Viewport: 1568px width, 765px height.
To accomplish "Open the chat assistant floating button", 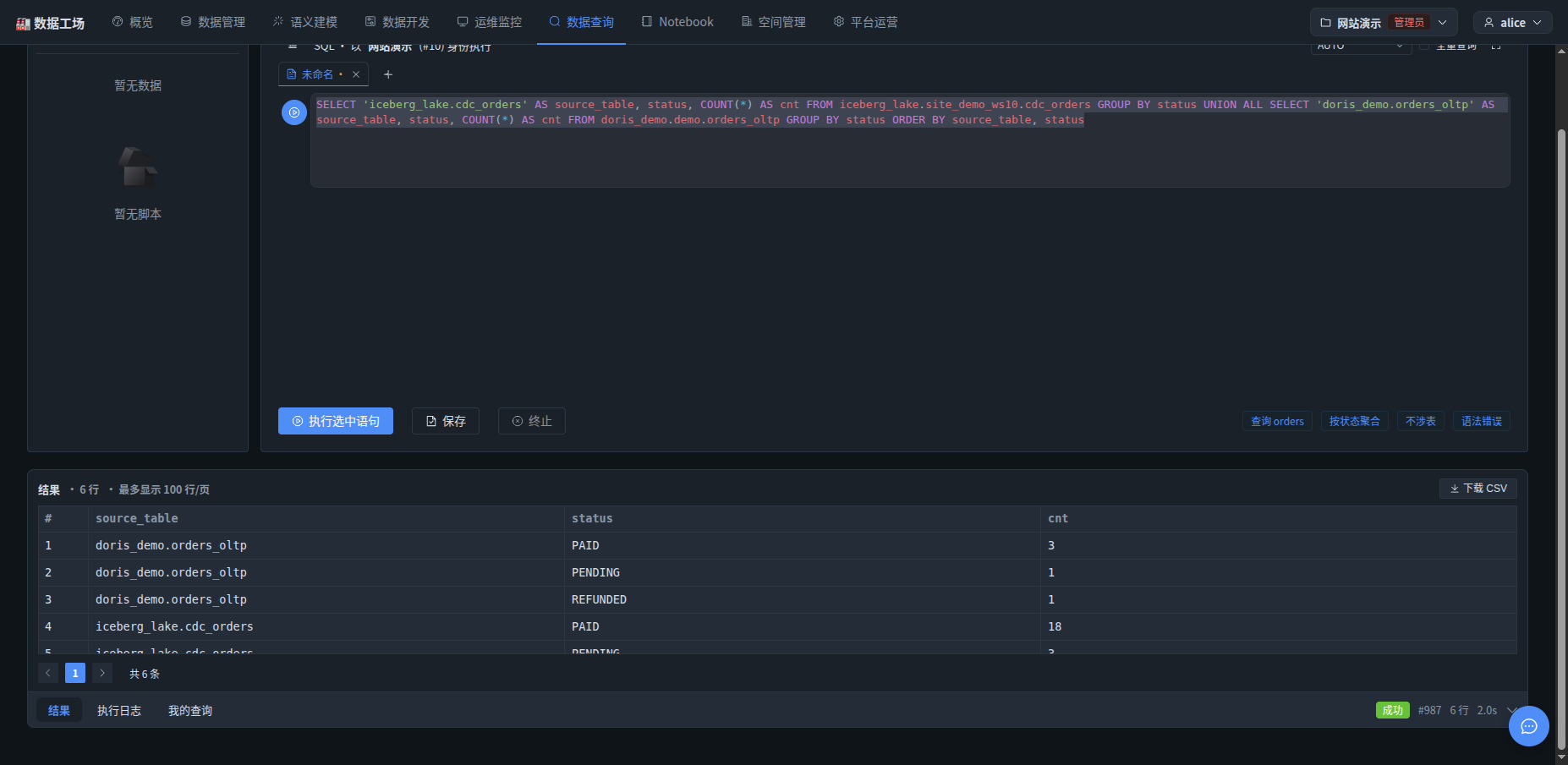I will tap(1529, 726).
